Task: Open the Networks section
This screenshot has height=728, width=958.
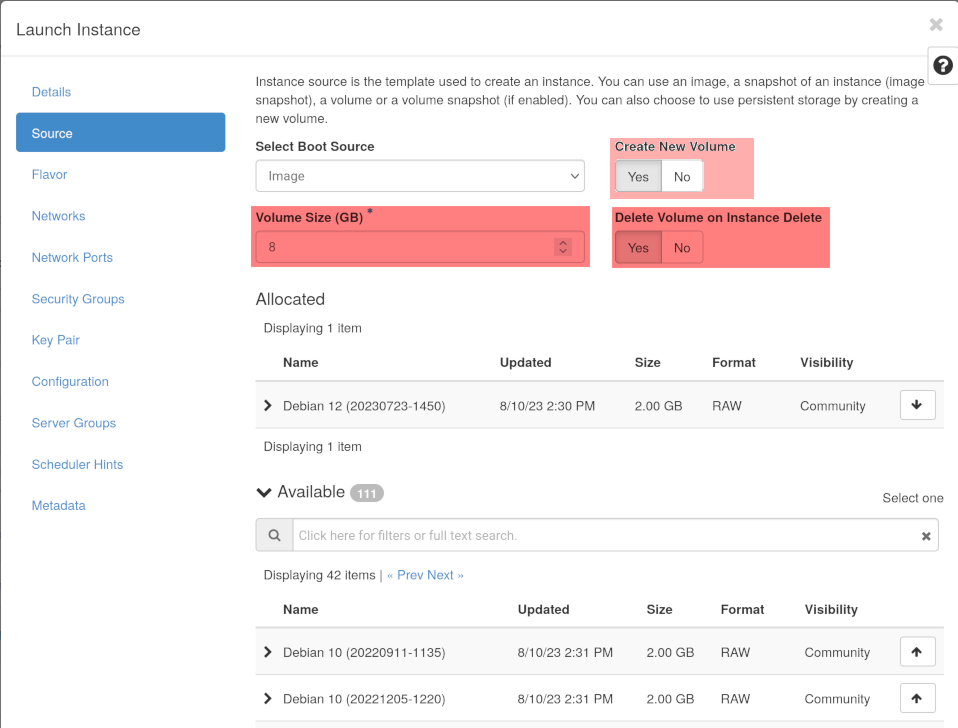Action: click(x=58, y=215)
